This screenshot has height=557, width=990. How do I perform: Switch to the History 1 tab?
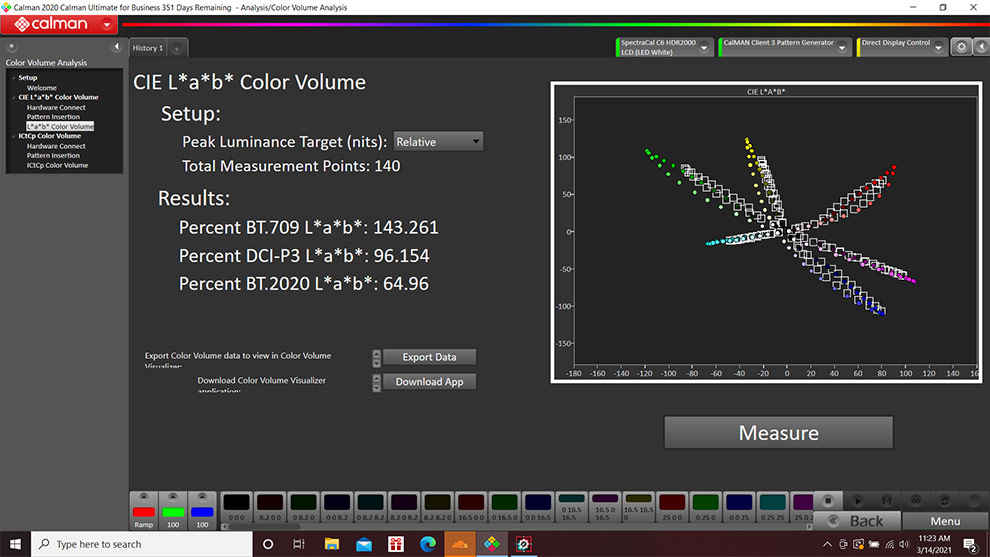tap(148, 48)
